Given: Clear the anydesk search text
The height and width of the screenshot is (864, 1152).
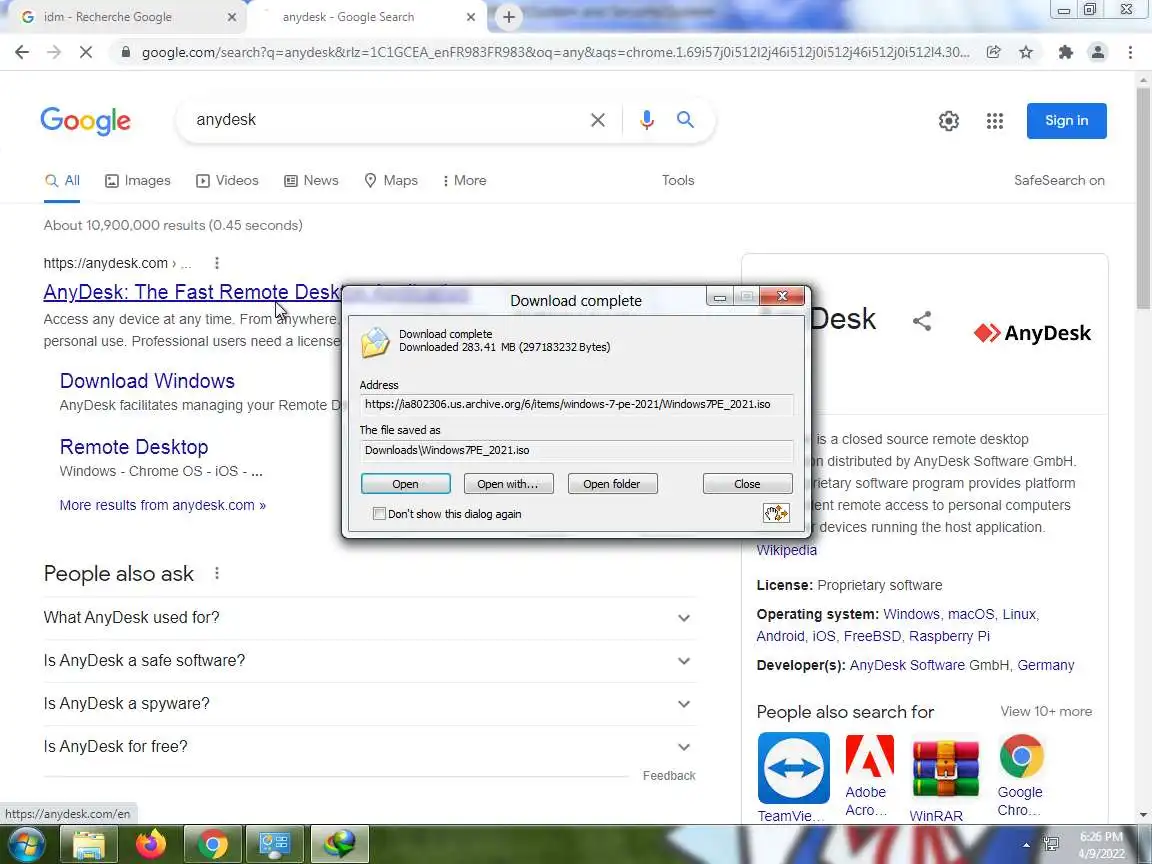Looking at the screenshot, I should 597,120.
